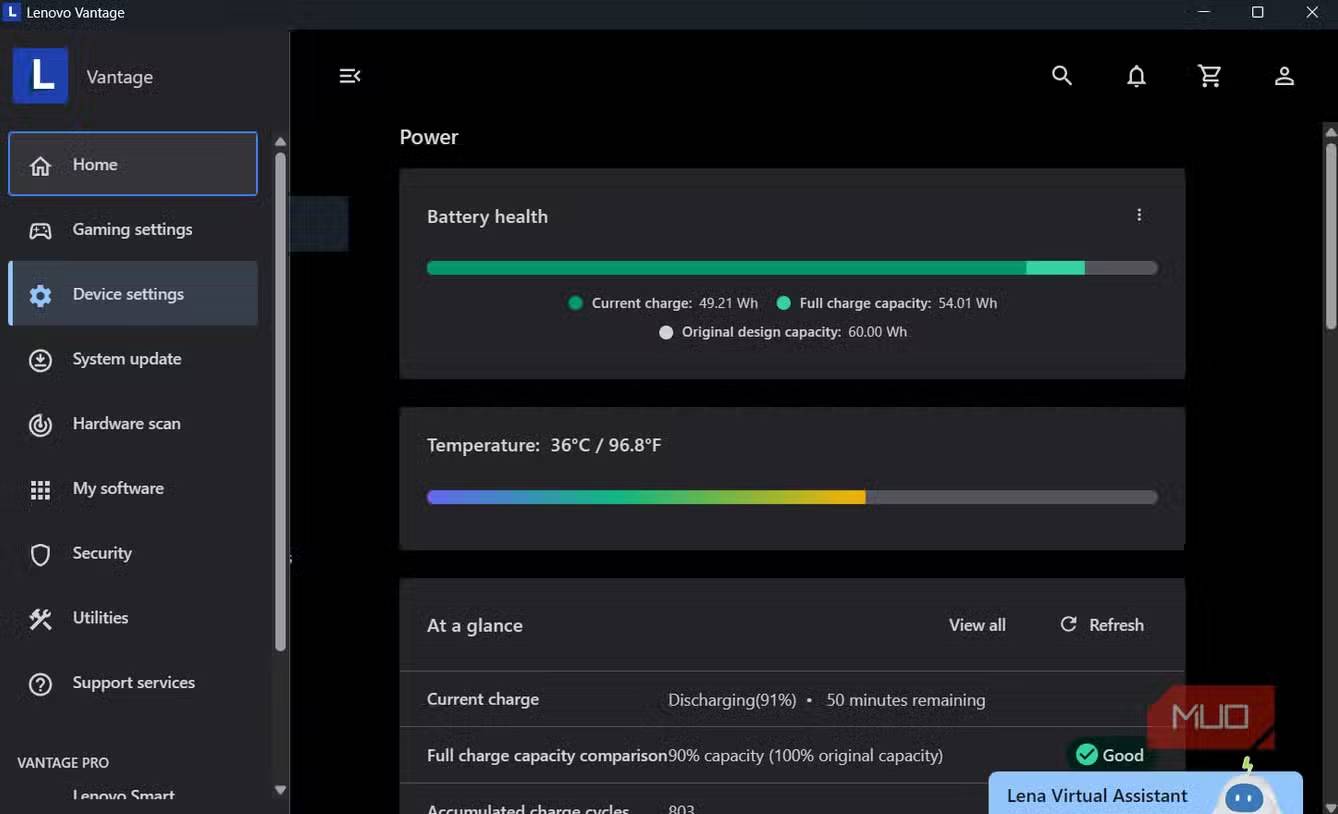Click the Temperature gradient bar
The height and width of the screenshot is (814, 1338).
coord(792,497)
